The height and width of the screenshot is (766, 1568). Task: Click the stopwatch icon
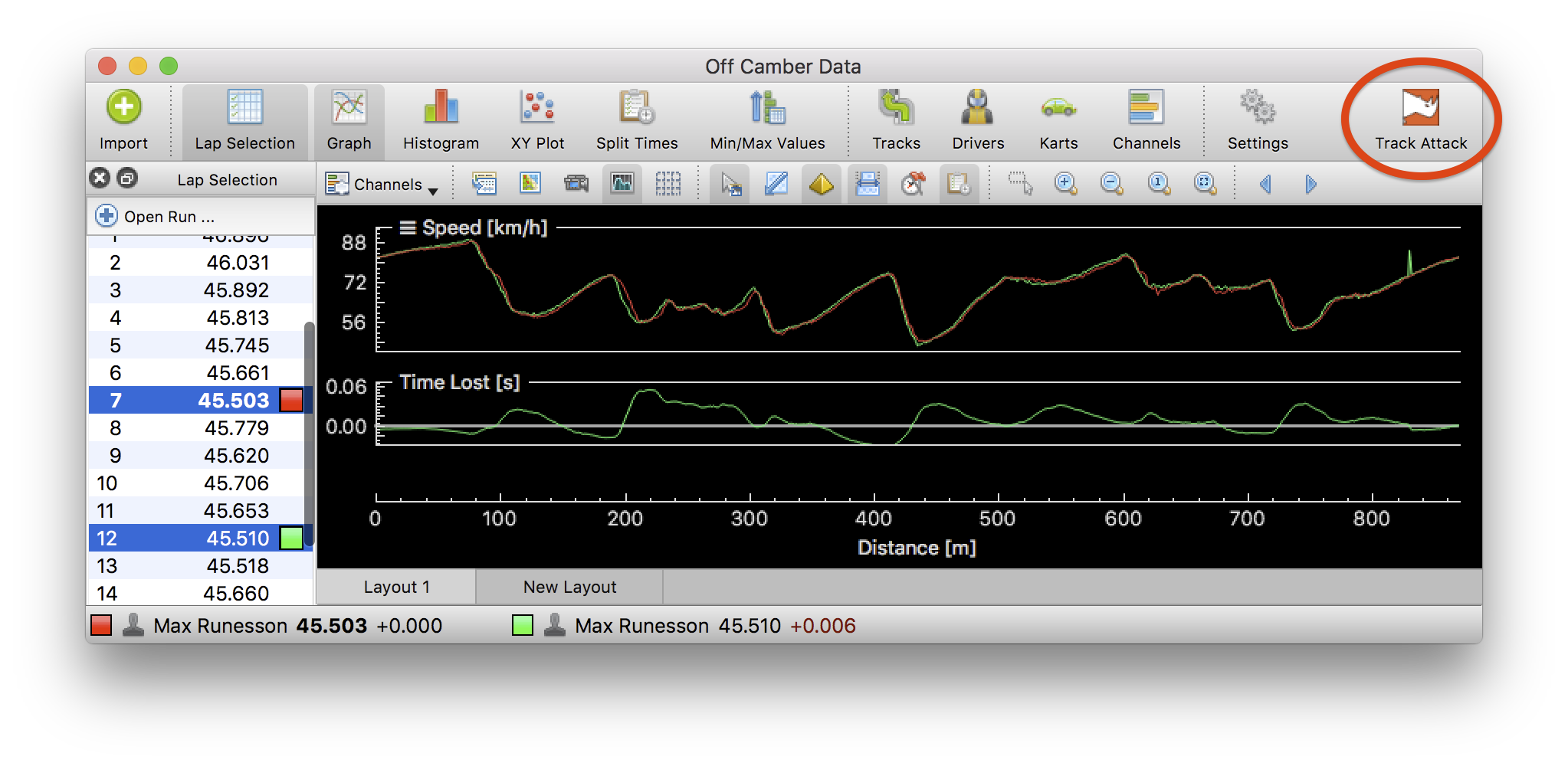[x=914, y=184]
